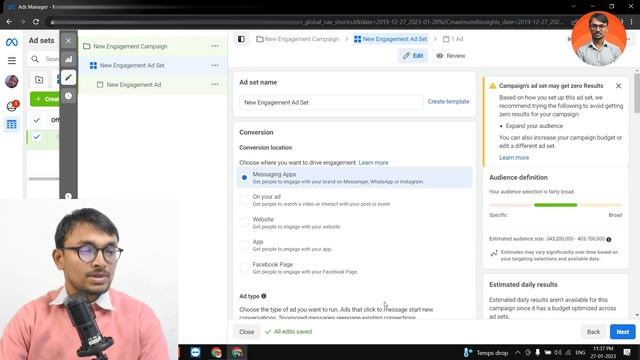
Task: Click the browser back arrow
Action: tap(9, 22)
